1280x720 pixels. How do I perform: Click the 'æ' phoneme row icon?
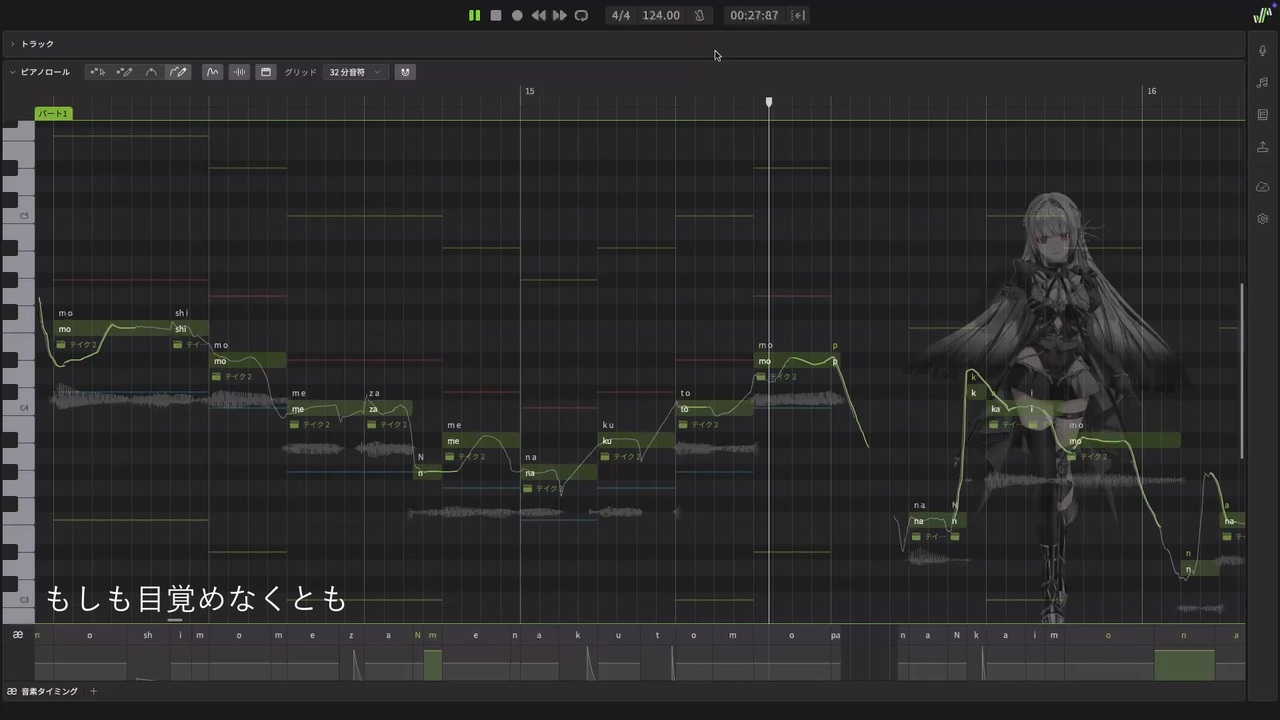coord(17,635)
